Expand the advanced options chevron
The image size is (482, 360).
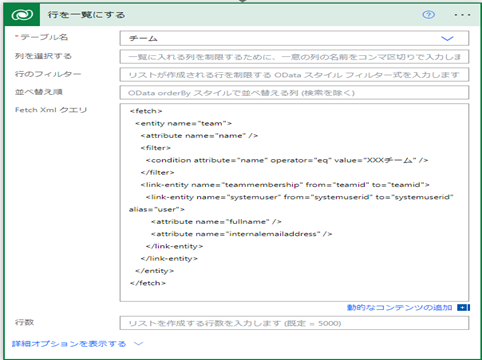[x=139, y=344]
